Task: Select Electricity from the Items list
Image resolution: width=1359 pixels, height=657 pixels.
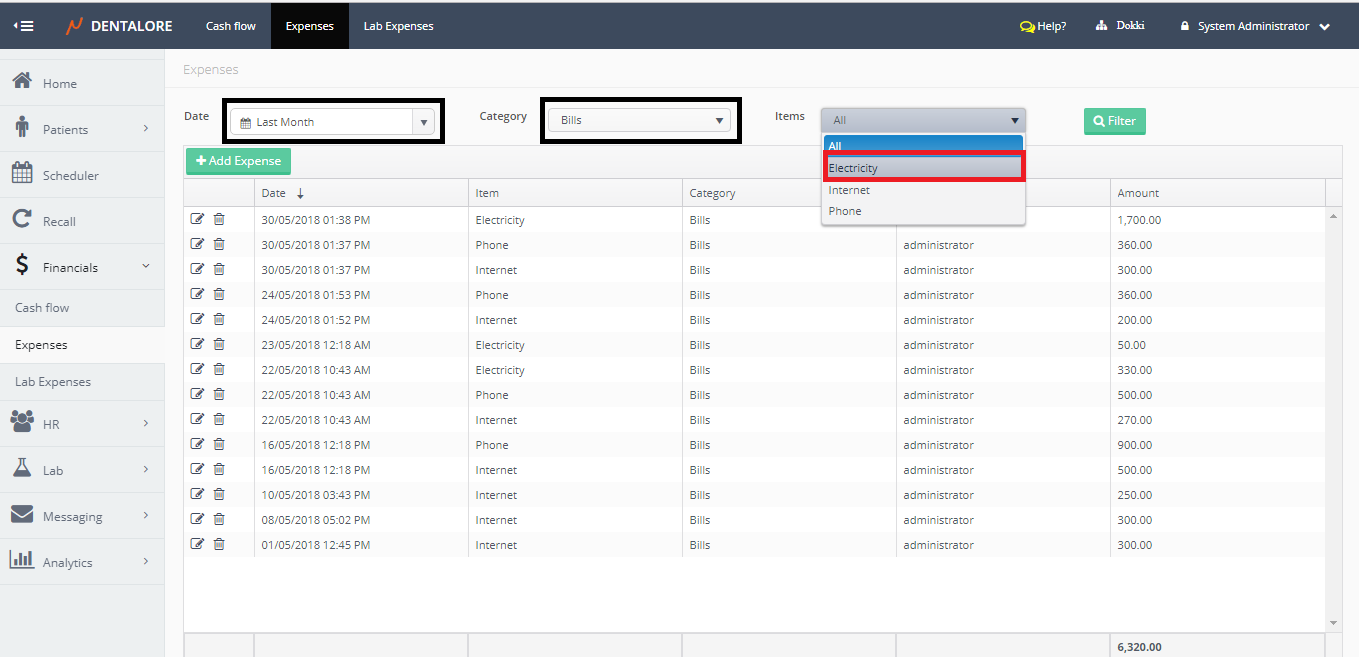Action: coord(923,168)
